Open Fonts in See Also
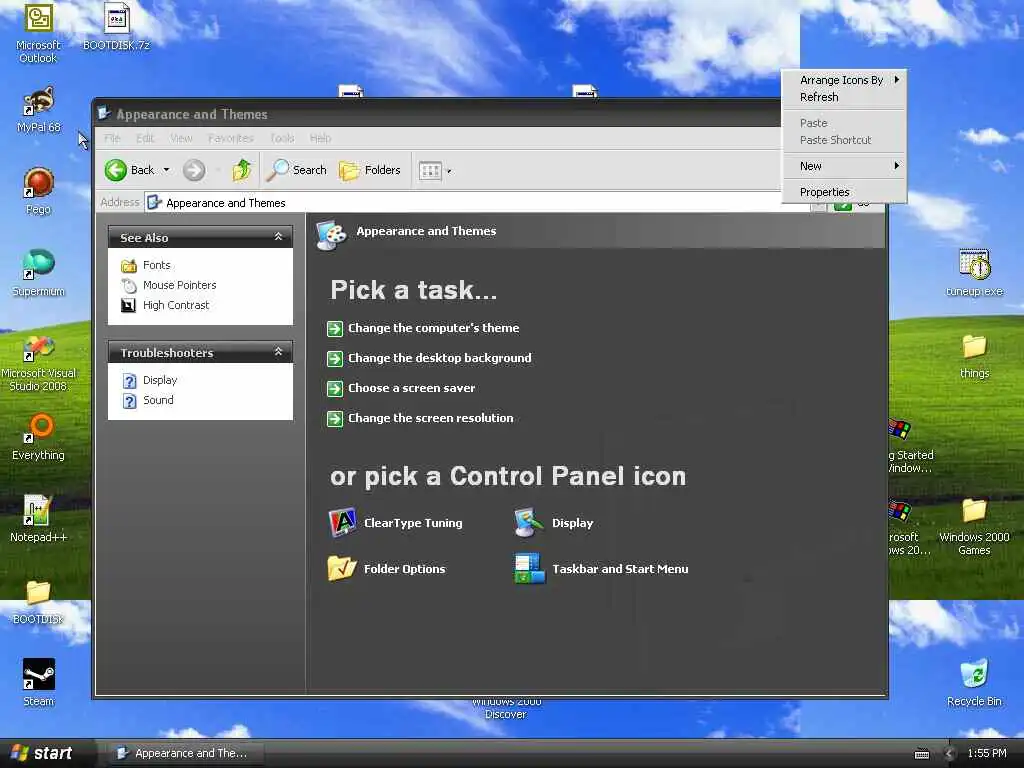Viewport: 1024px width, 768px height. point(146,265)
